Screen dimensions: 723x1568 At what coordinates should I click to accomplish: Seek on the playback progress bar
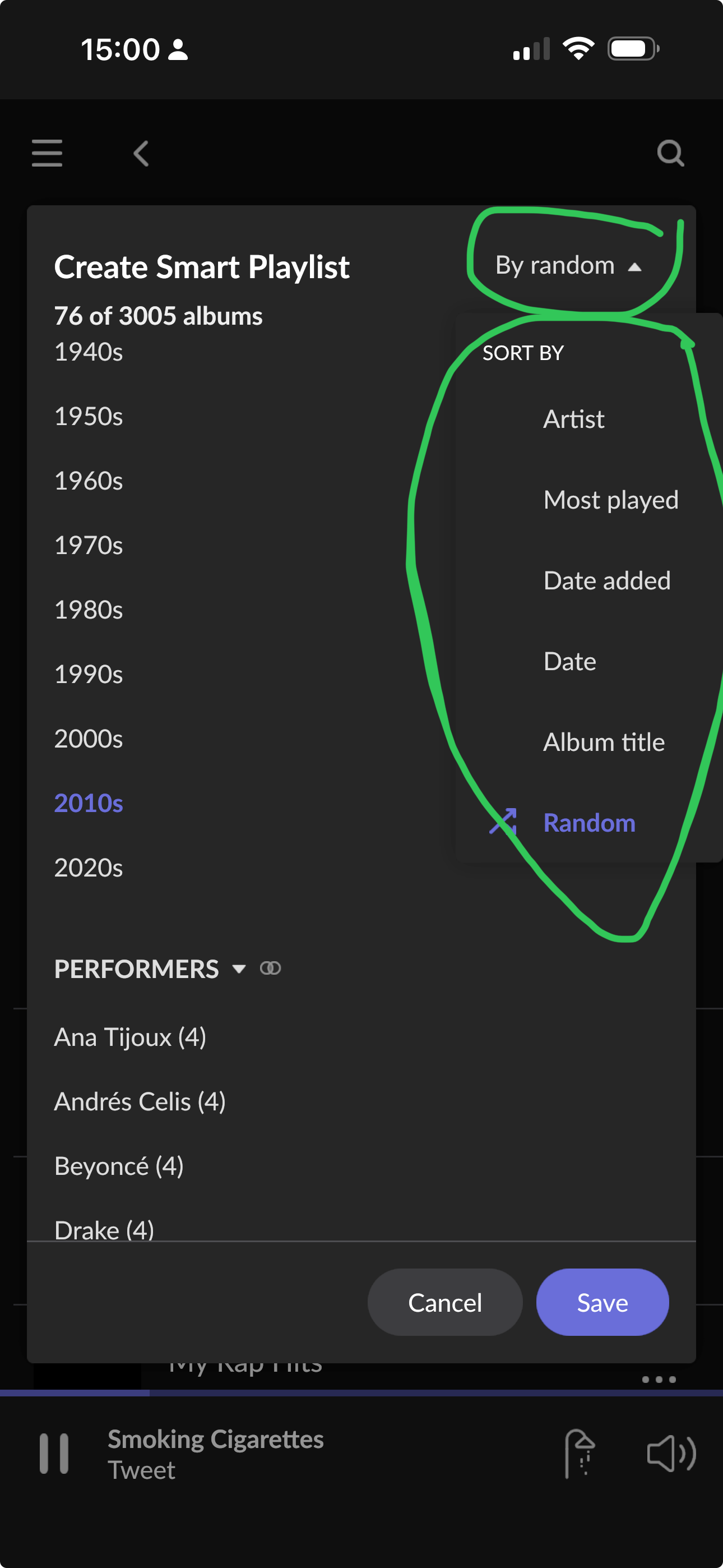point(361,1392)
